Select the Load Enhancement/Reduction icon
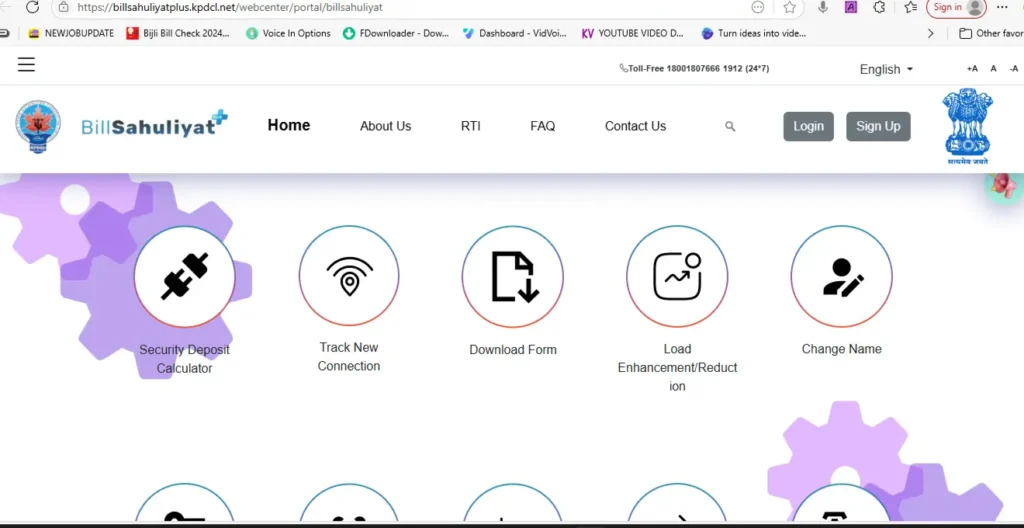The width and height of the screenshot is (1024, 528). pos(677,277)
